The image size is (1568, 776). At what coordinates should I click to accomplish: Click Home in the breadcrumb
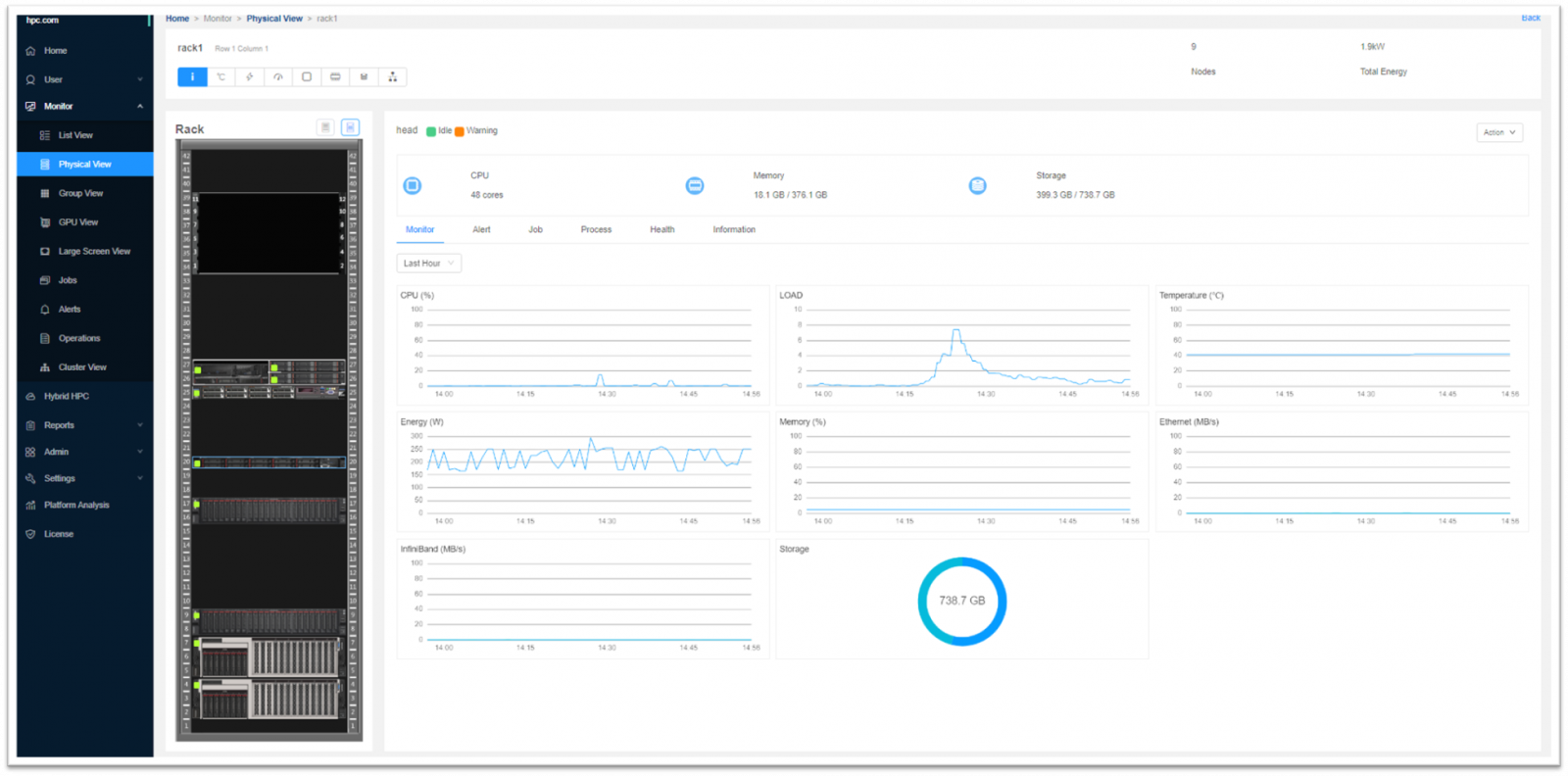177,19
